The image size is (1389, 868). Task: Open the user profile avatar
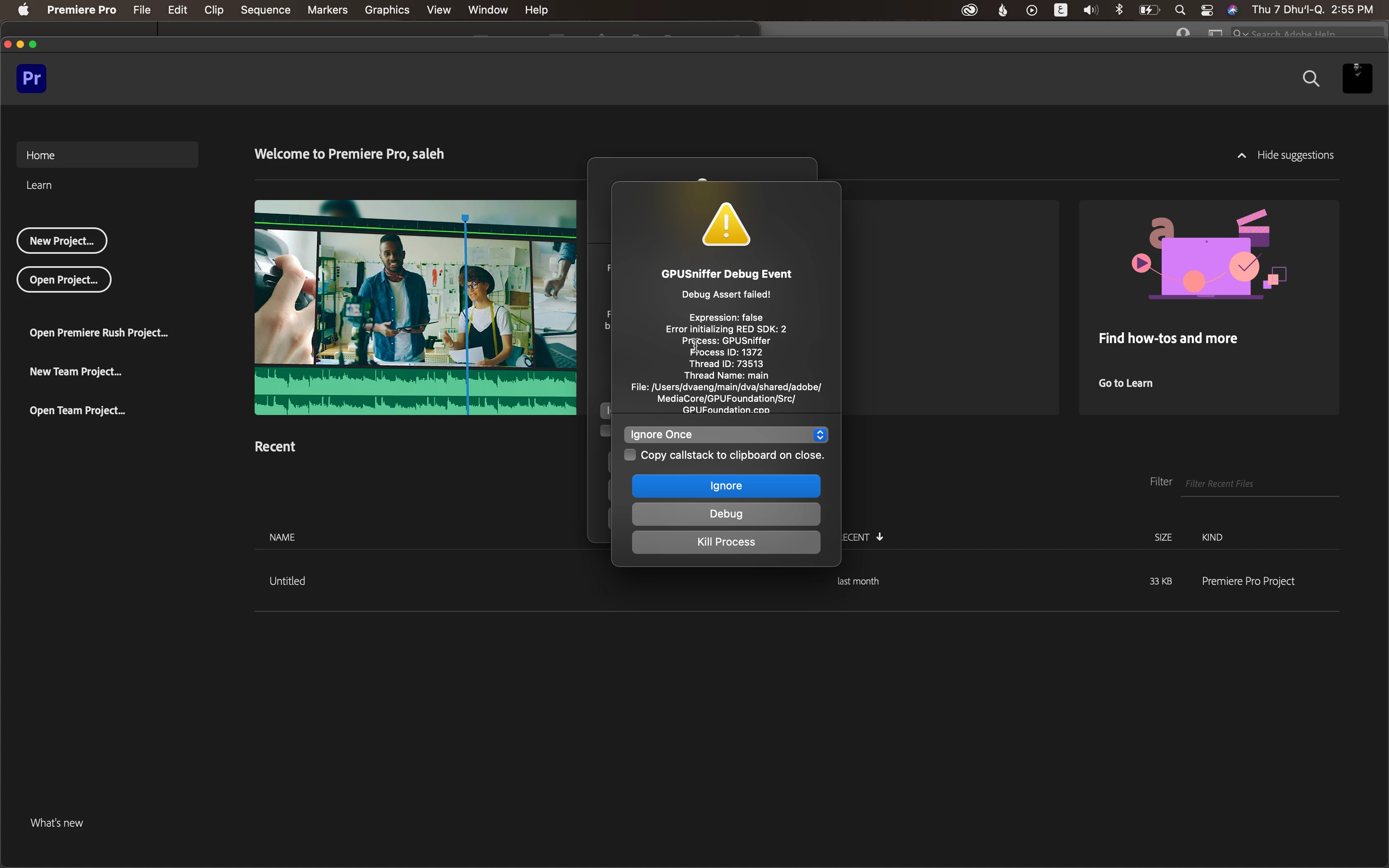click(x=1357, y=79)
